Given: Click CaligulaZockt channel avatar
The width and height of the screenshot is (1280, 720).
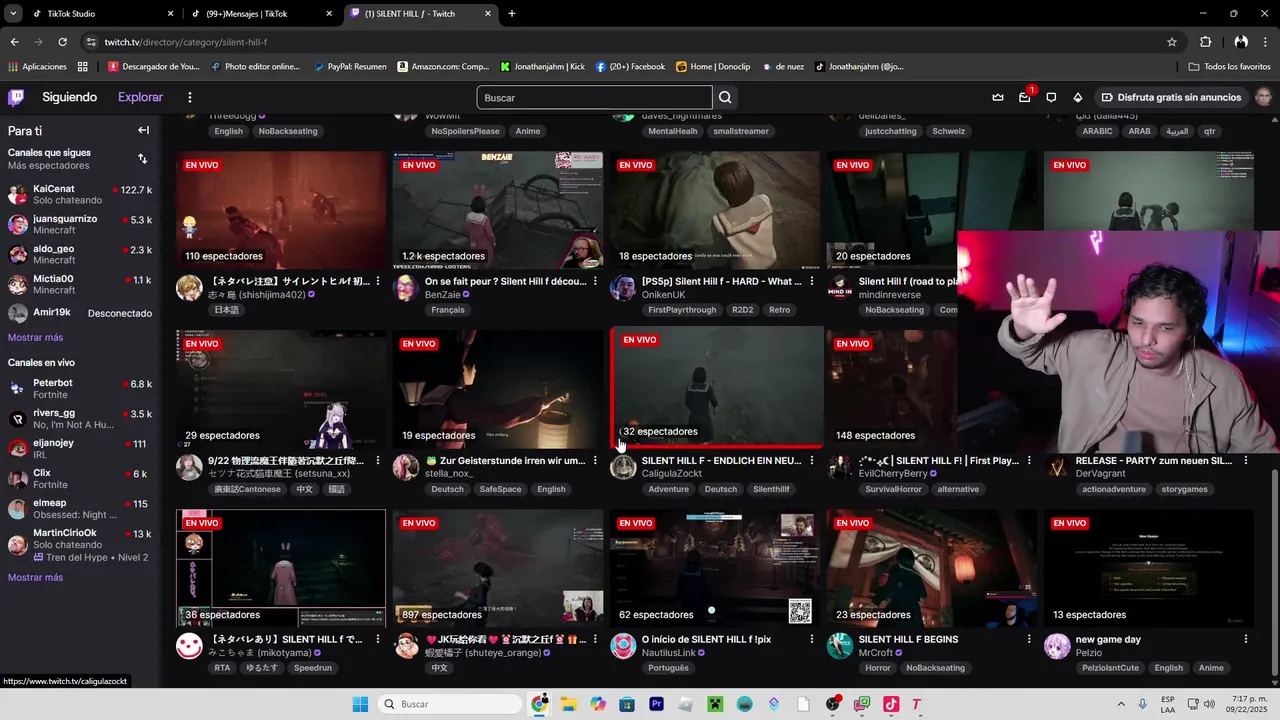Looking at the screenshot, I should tap(623, 467).
